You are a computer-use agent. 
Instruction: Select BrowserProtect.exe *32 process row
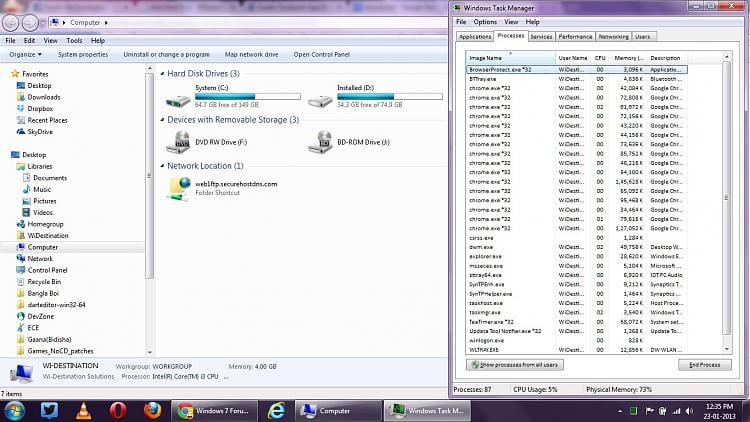point(576,69)
